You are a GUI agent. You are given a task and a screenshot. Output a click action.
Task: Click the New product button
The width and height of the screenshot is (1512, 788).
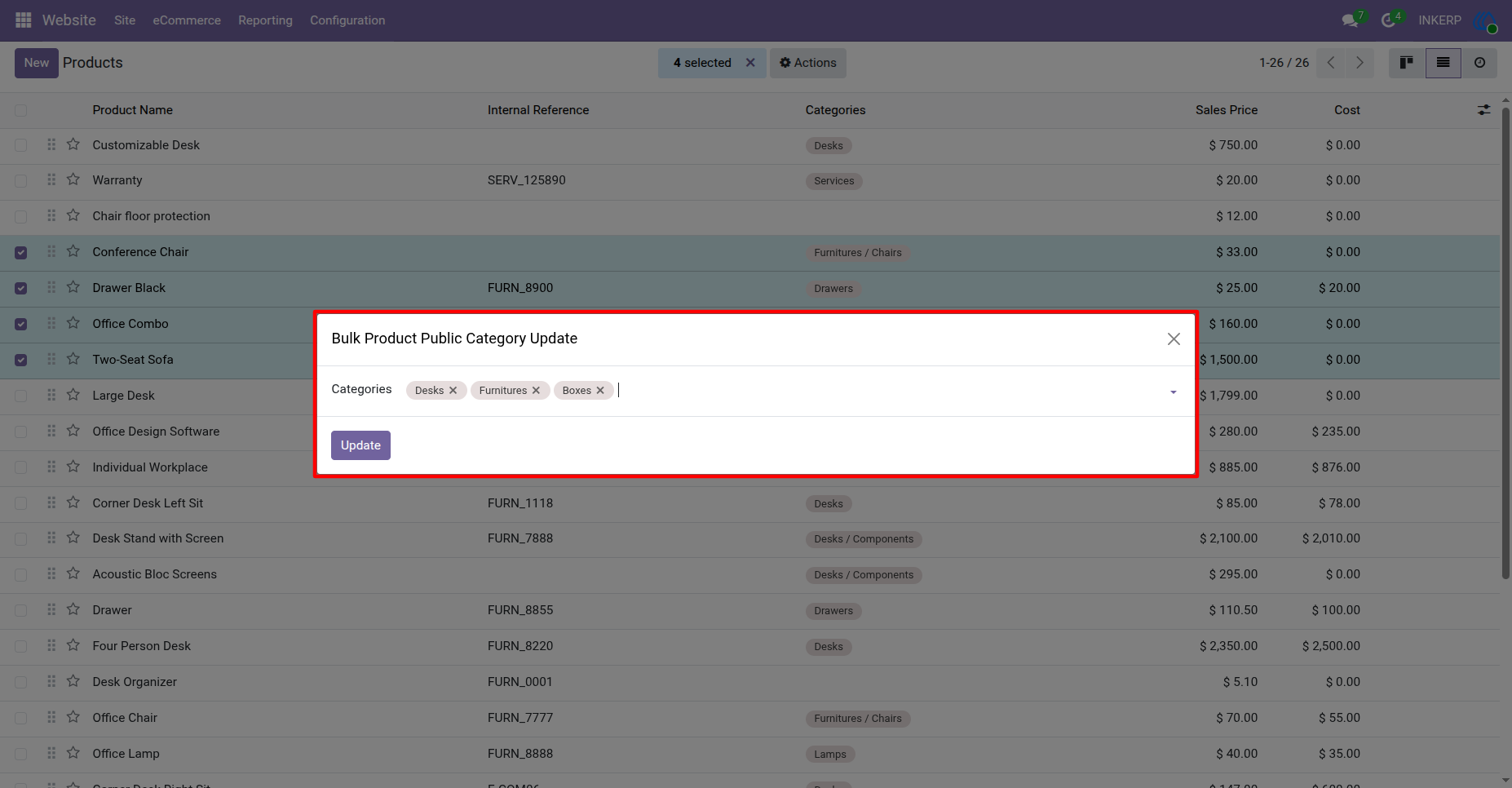pyautogui.click(x=37, y=63)
